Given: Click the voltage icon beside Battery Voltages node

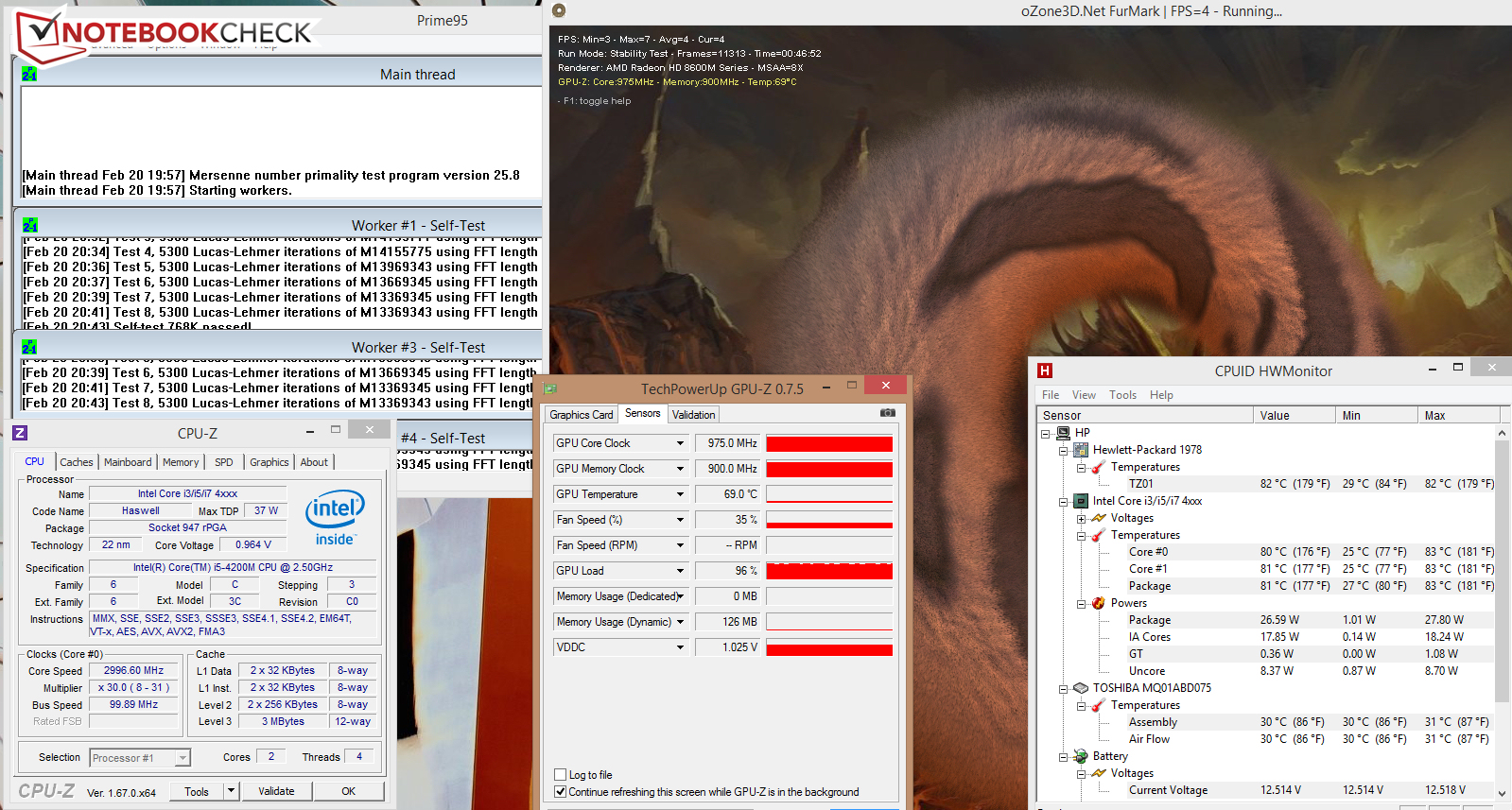Looking at the screenshot, I should coord(1099,773).
